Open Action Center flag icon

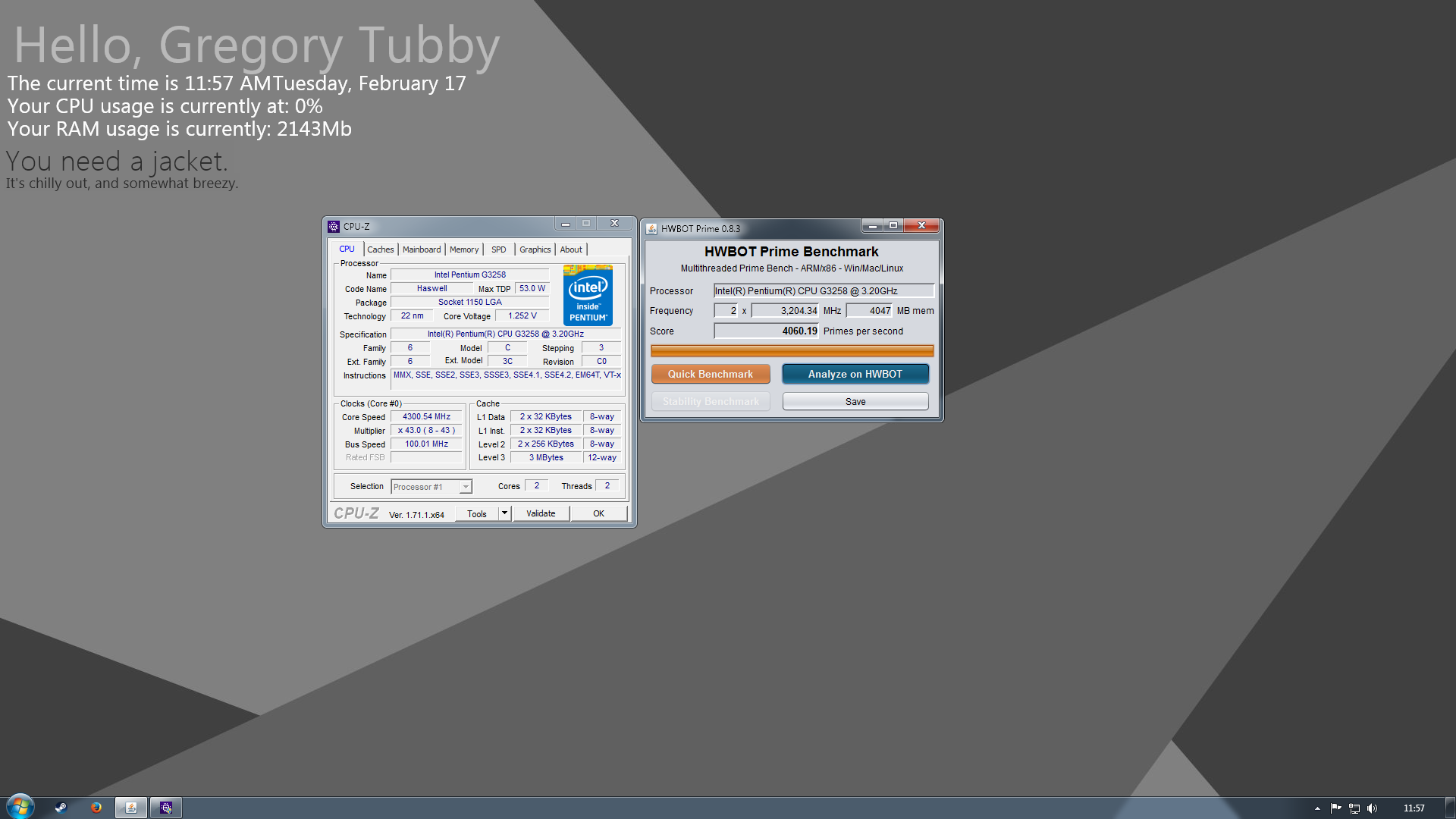(1335, 808)
